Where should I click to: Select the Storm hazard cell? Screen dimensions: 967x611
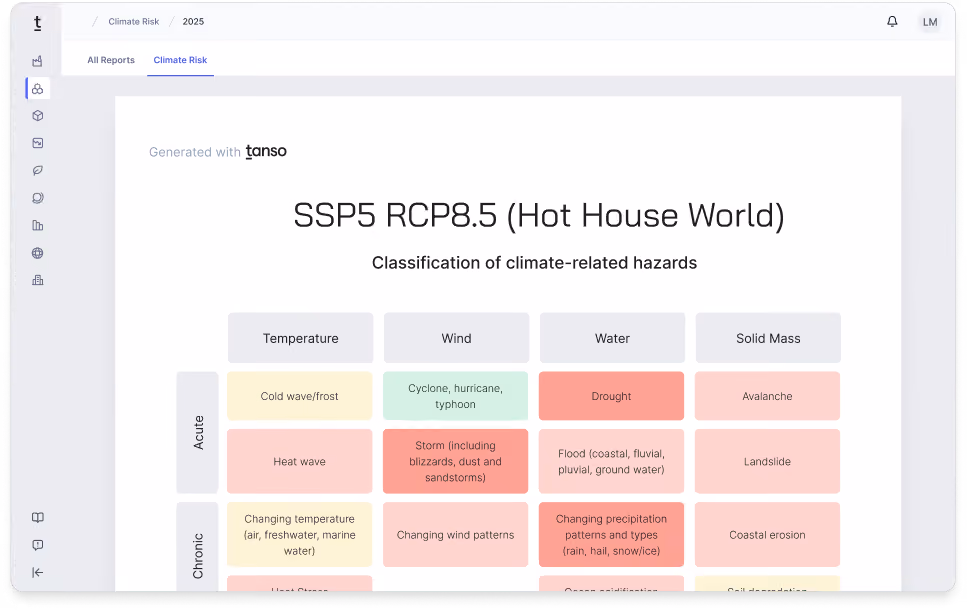455,461
